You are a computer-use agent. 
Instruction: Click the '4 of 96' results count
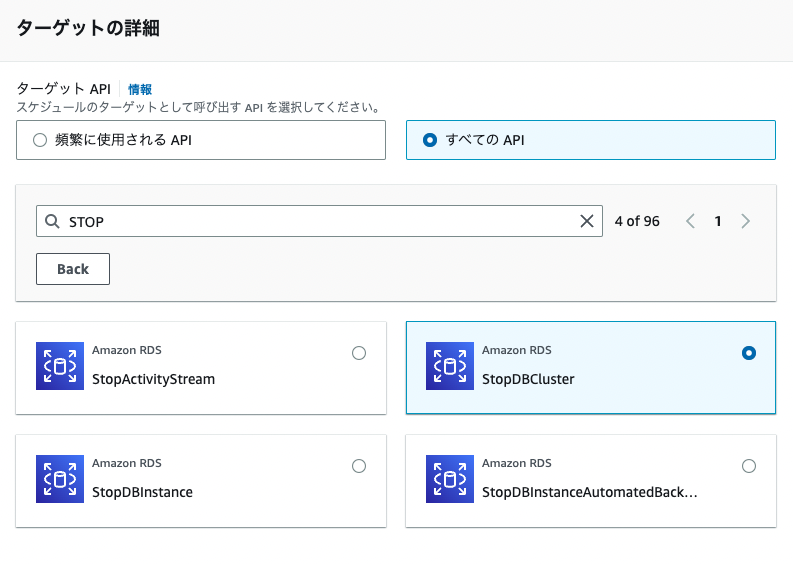[637, 221]
